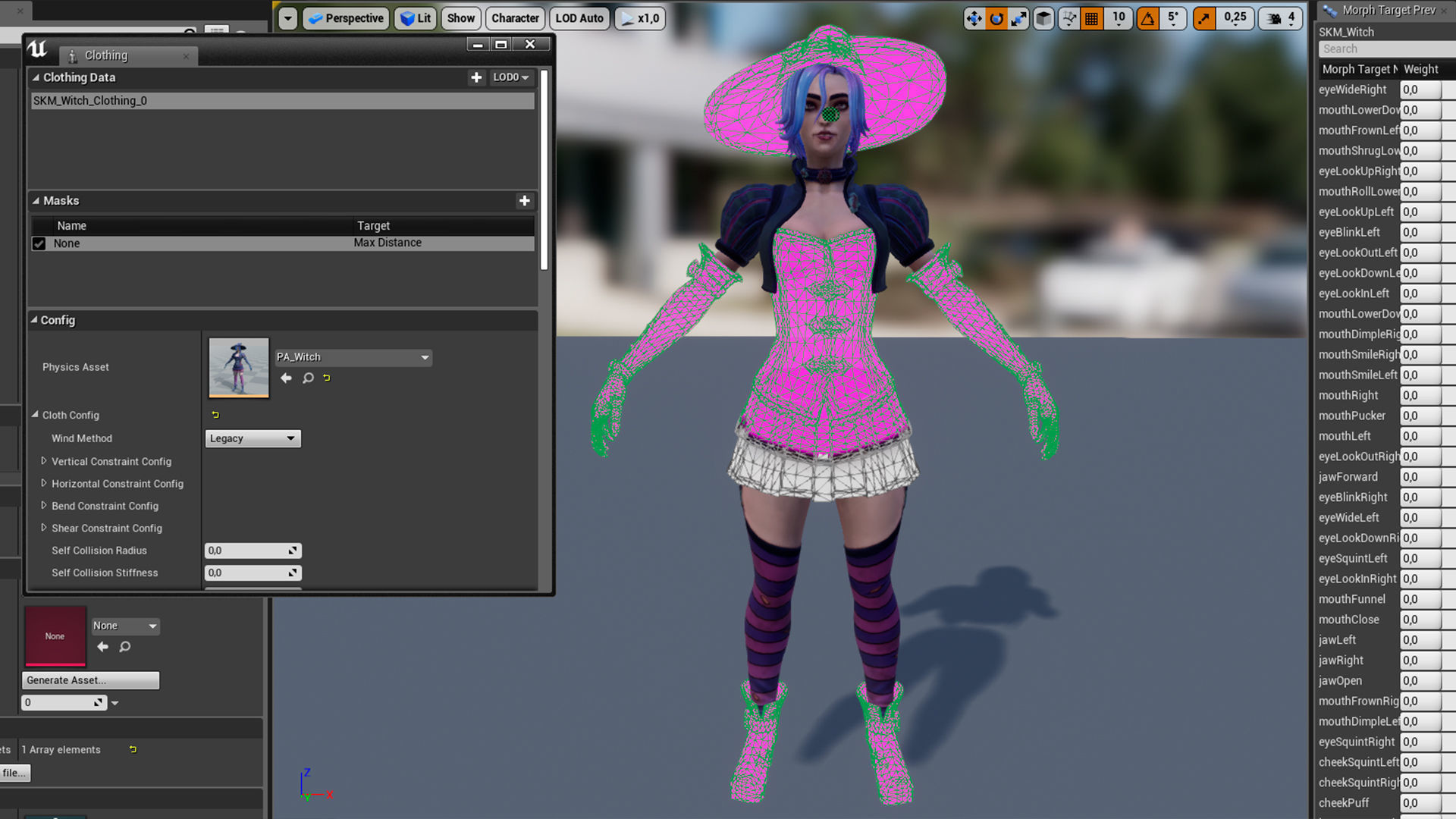Toggle grid snapping on or off
This screenshot has width=1456, height=819.
[x=1092, y=18]
